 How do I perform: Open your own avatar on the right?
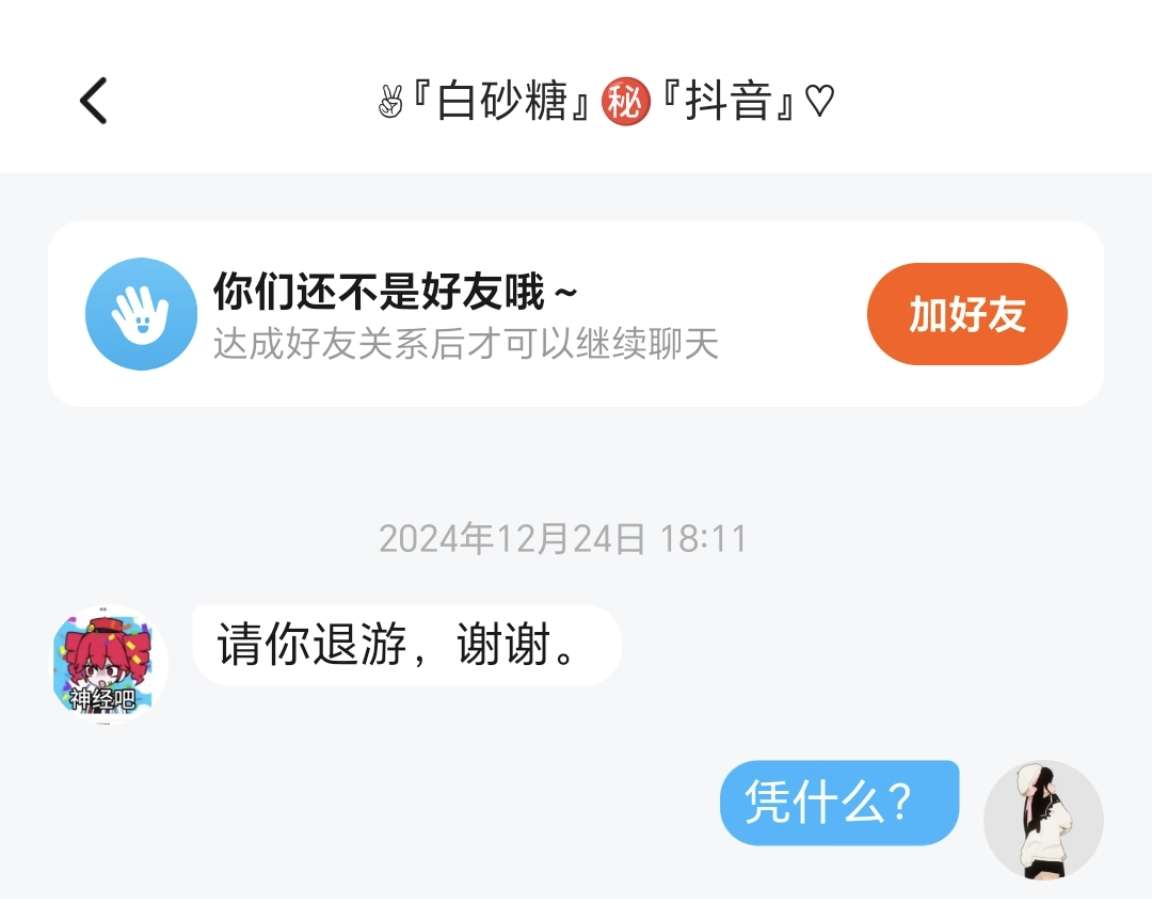[x=1043, y=819]
